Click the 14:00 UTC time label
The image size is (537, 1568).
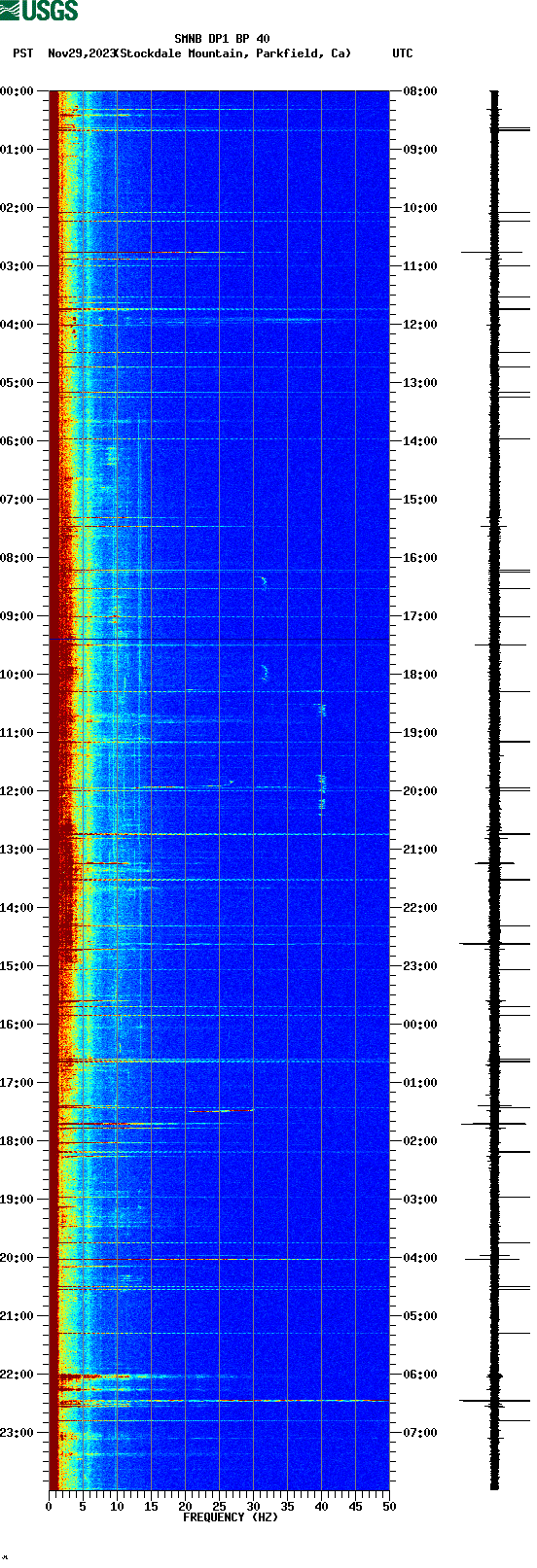(x=420, y=441)
